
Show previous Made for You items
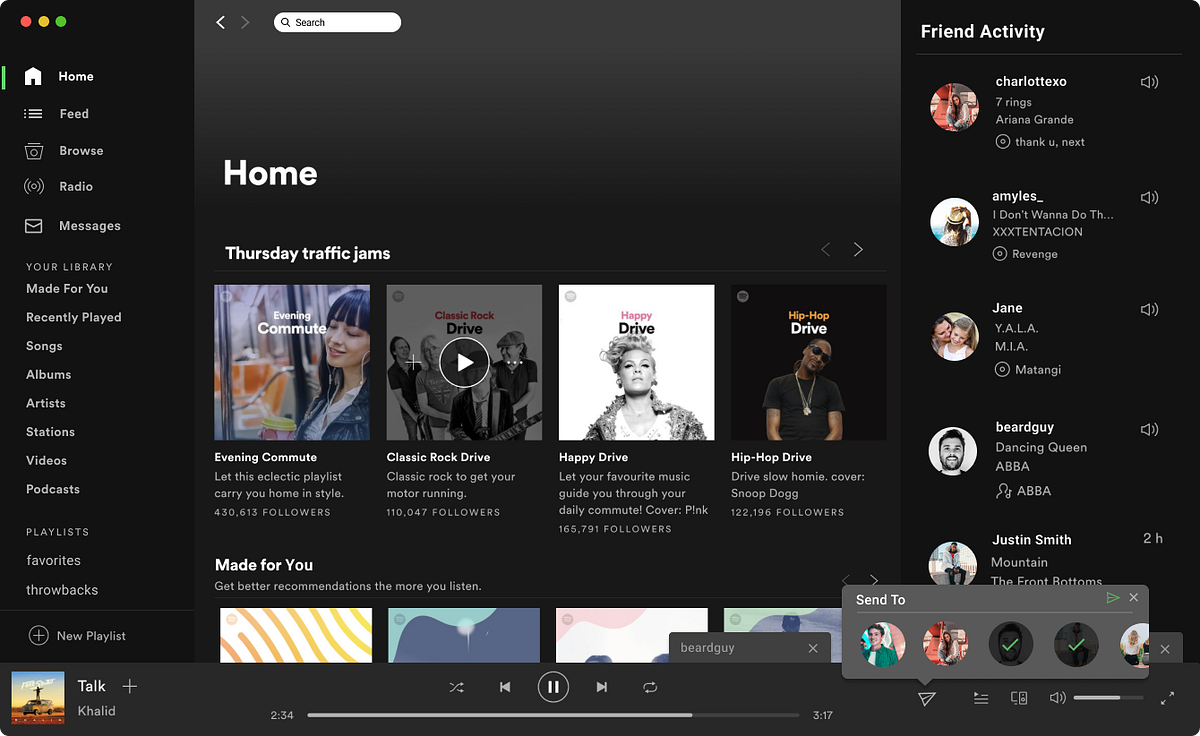pos(845,580)
